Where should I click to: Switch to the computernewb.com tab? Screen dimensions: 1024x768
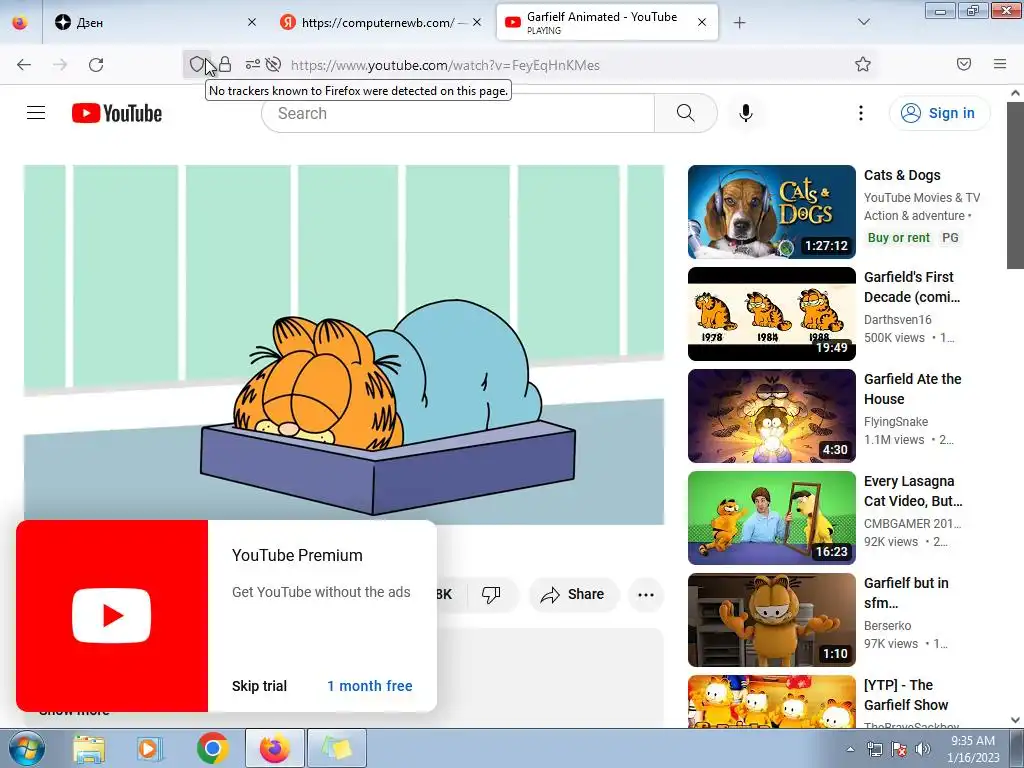(381, 22)
